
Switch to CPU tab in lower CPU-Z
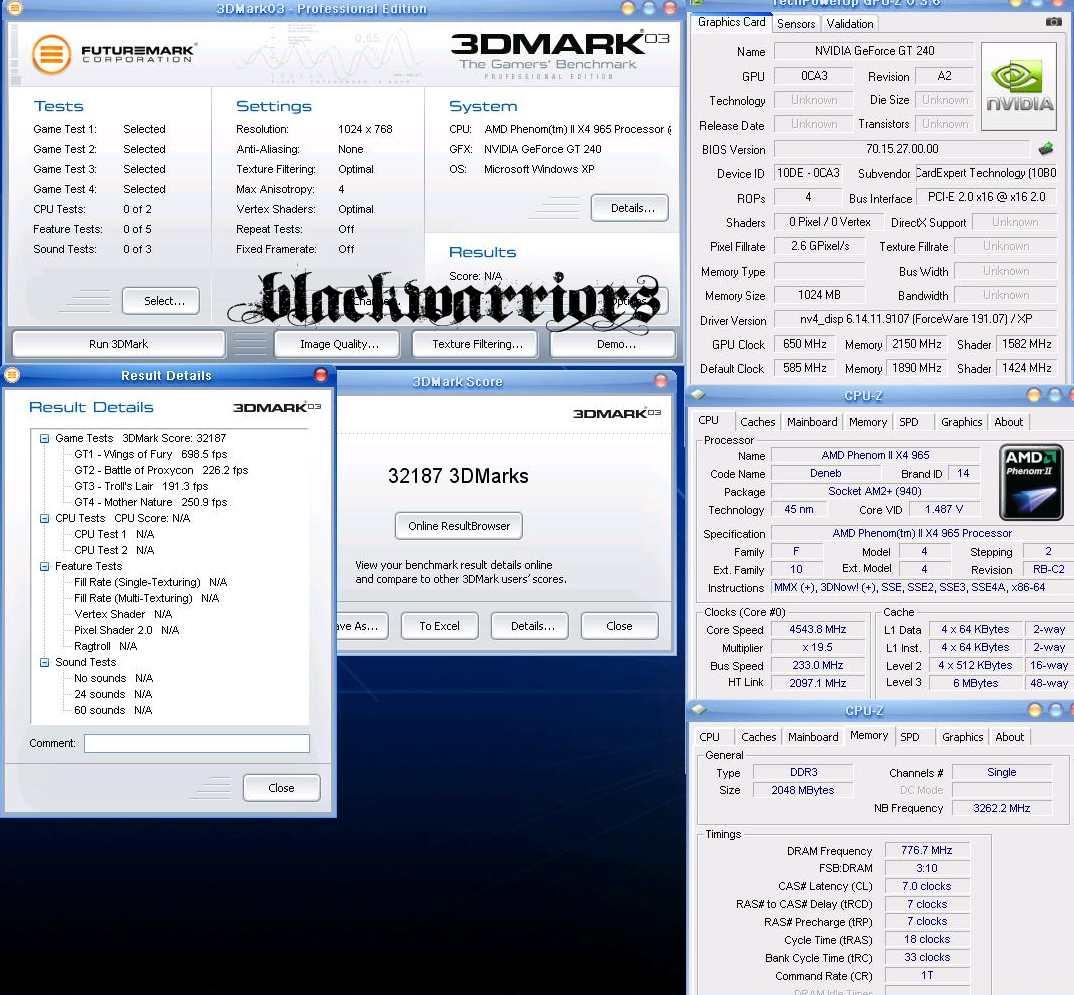click(709, 737)
